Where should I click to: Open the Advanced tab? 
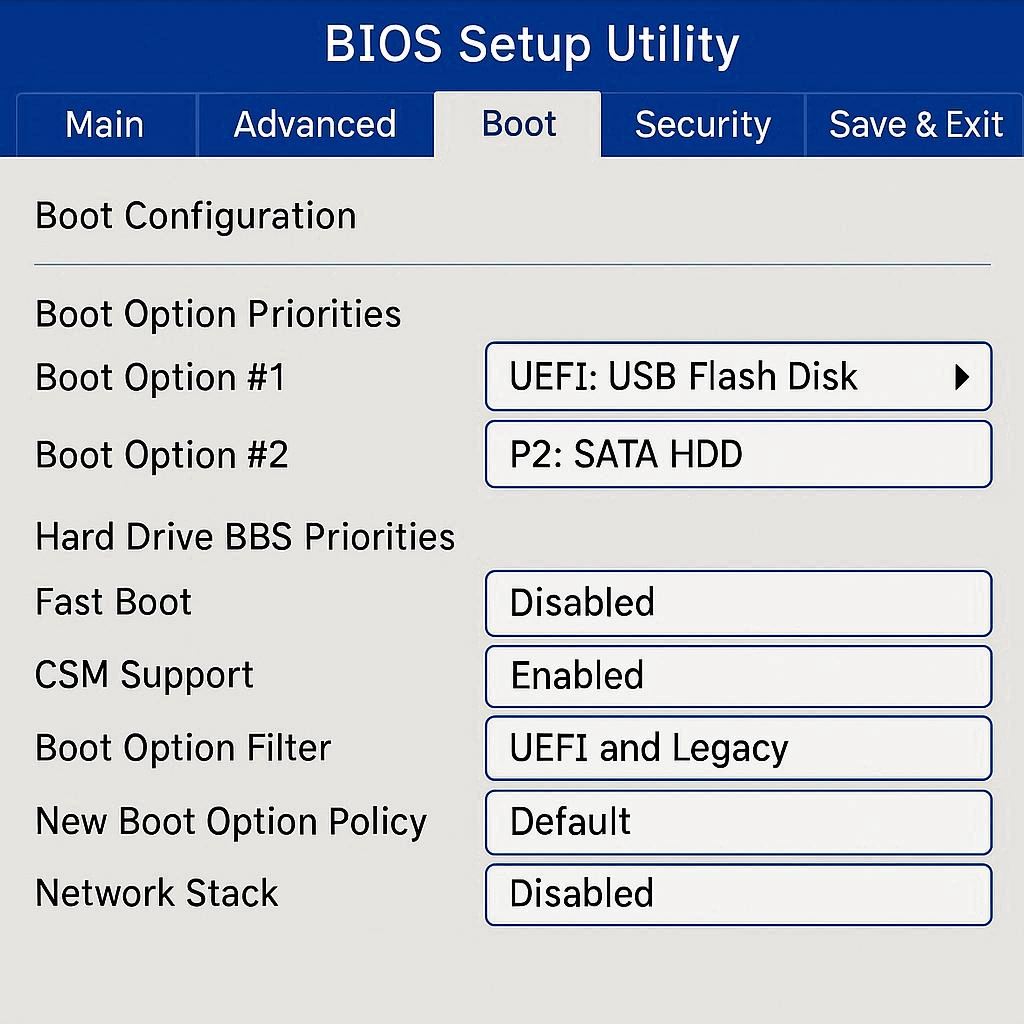pos(315,125)
